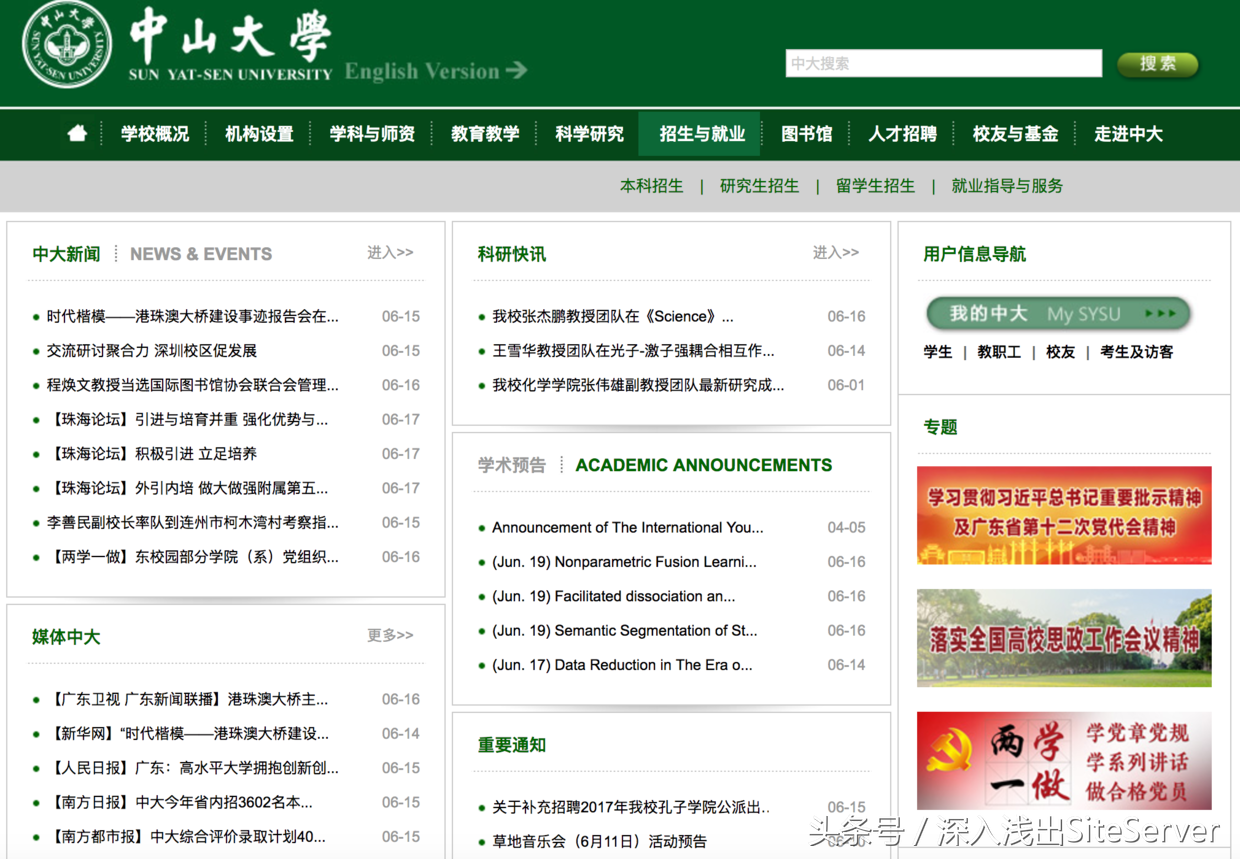Focus the 中大搜索 search input field
This screenshot has height=859, width=1240.
[943, 63]
